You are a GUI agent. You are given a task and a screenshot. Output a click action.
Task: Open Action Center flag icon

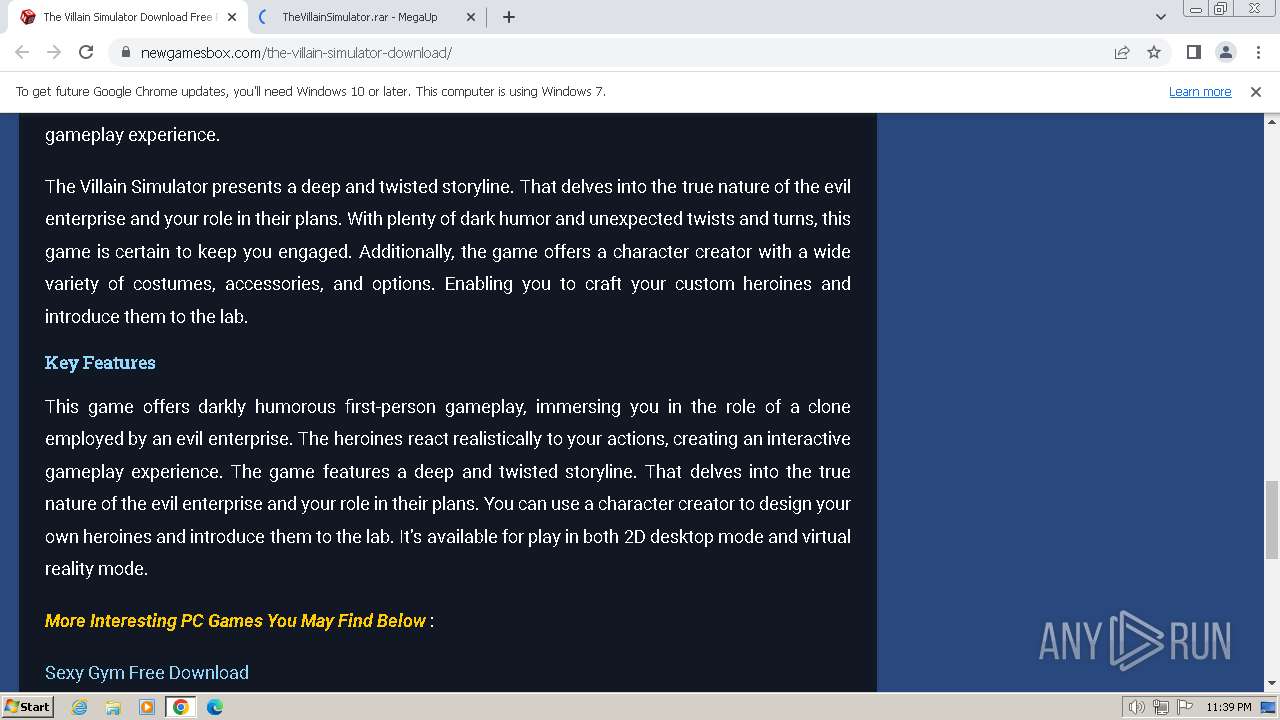1184,707
